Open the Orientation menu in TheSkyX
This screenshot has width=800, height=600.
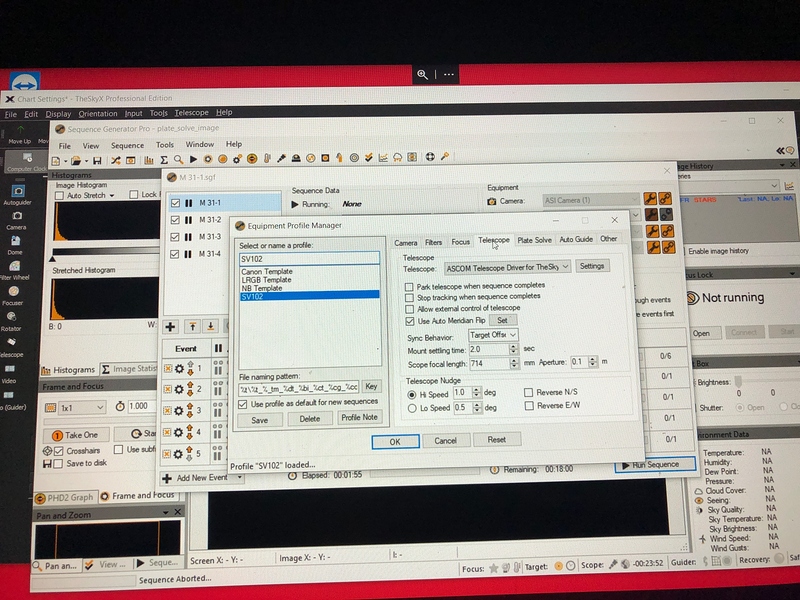coord(97,114)
